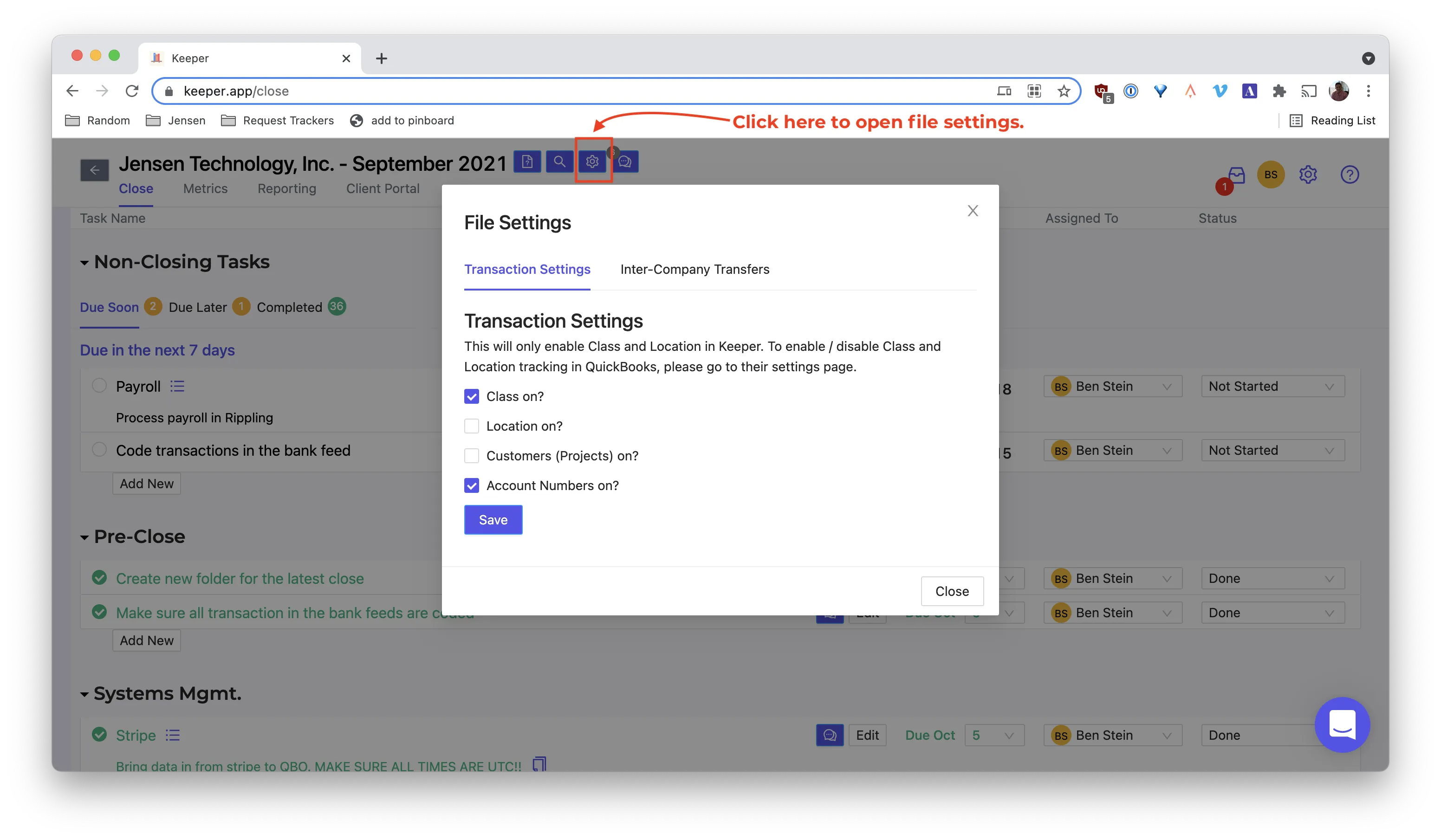
Task: Save the transaction settings
Action: click(x=493, y=520)
